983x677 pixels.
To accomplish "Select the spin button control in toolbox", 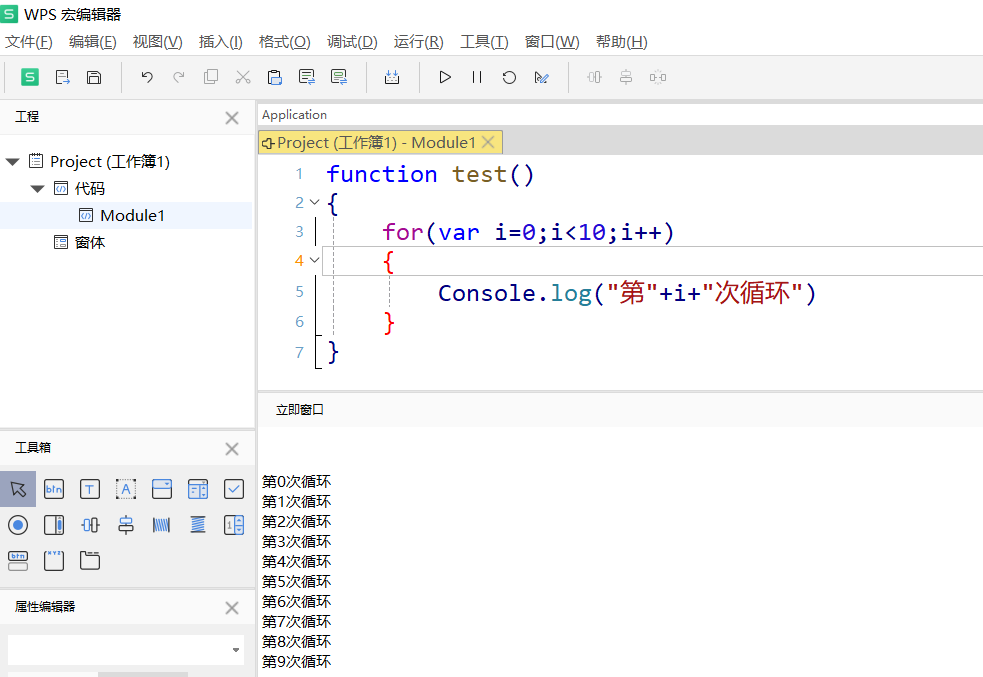I will (x=234, y=525).
